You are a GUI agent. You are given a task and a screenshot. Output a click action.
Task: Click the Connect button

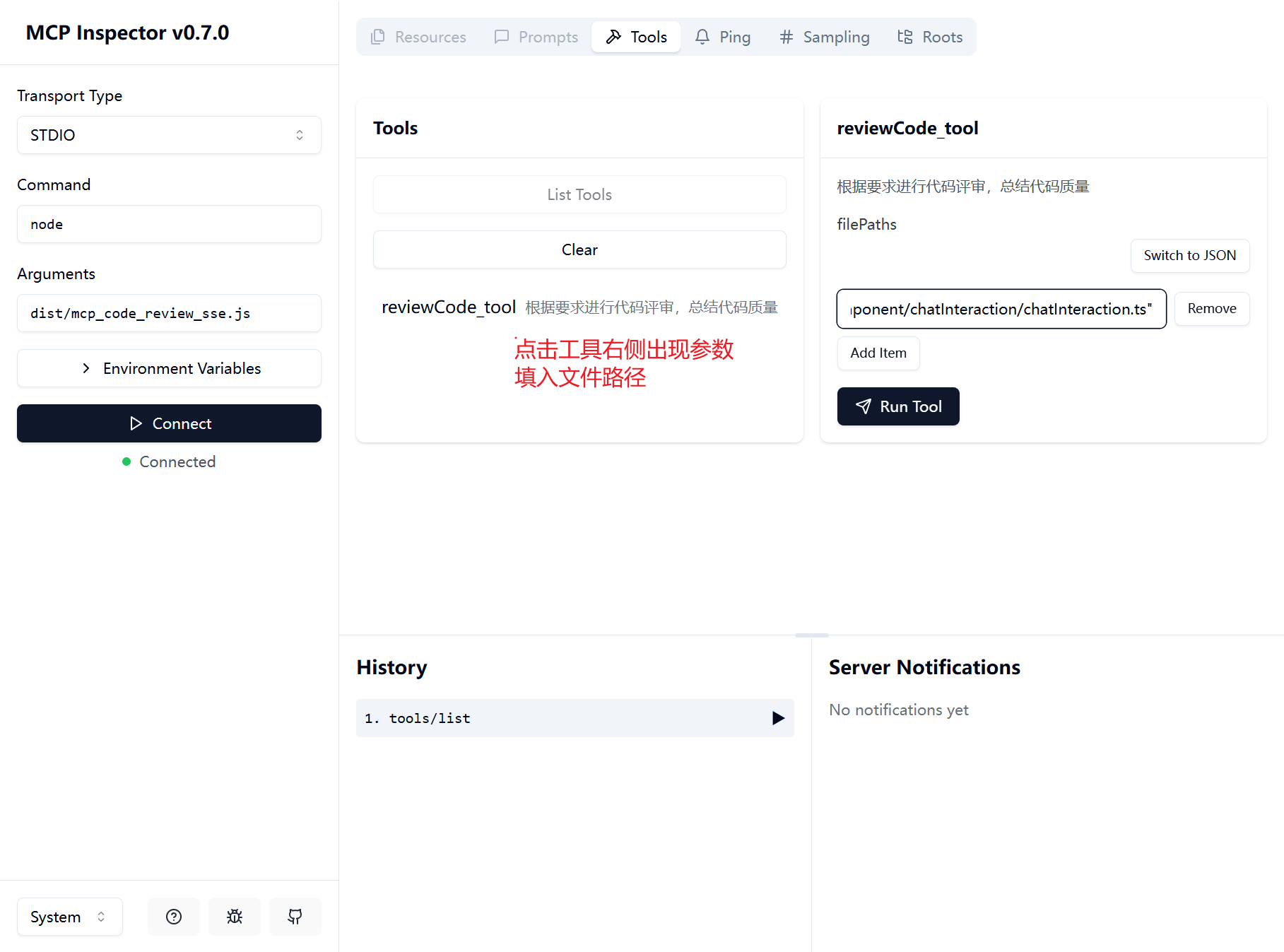(x=169, y=423)
